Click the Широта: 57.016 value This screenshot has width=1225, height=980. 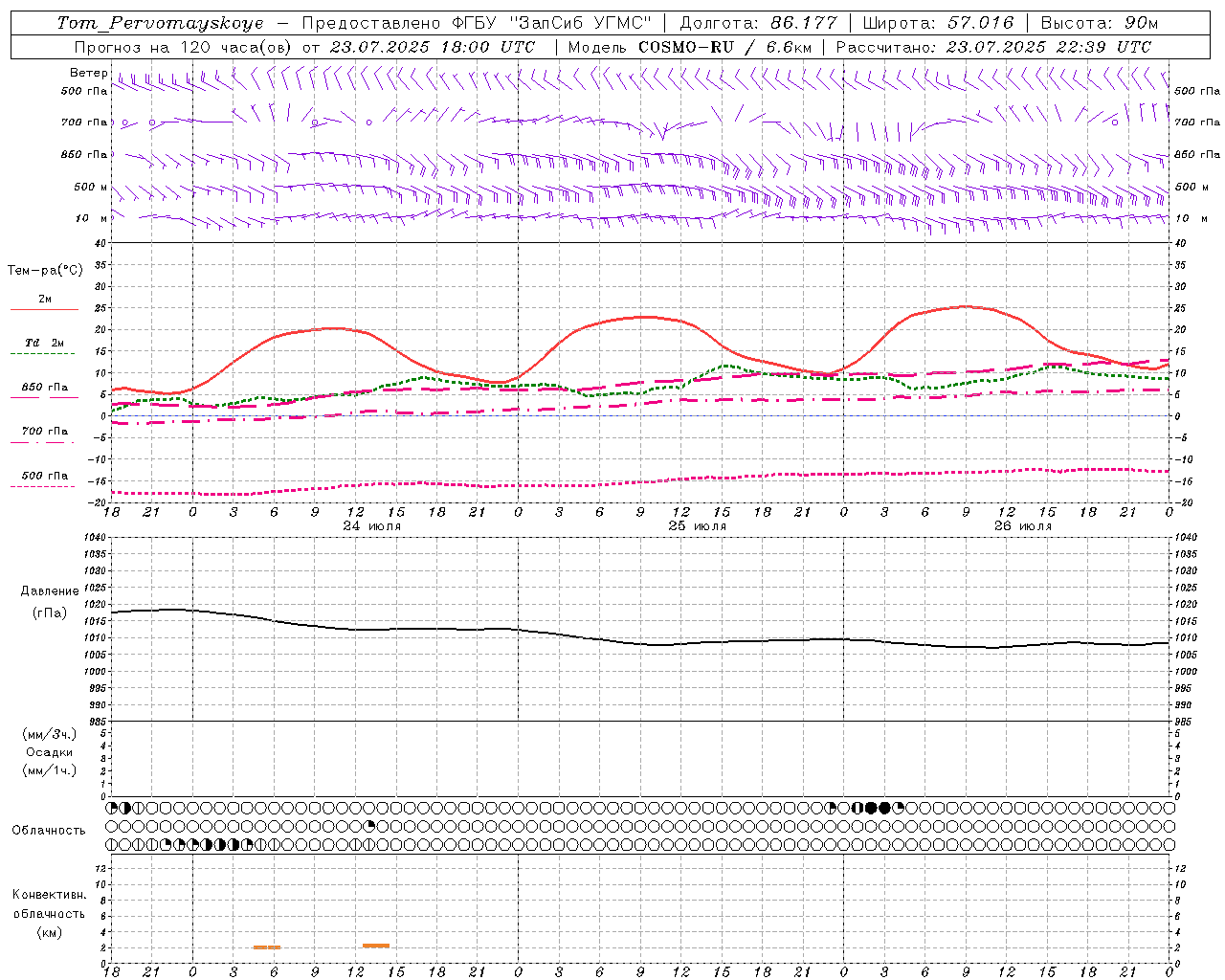939,23
